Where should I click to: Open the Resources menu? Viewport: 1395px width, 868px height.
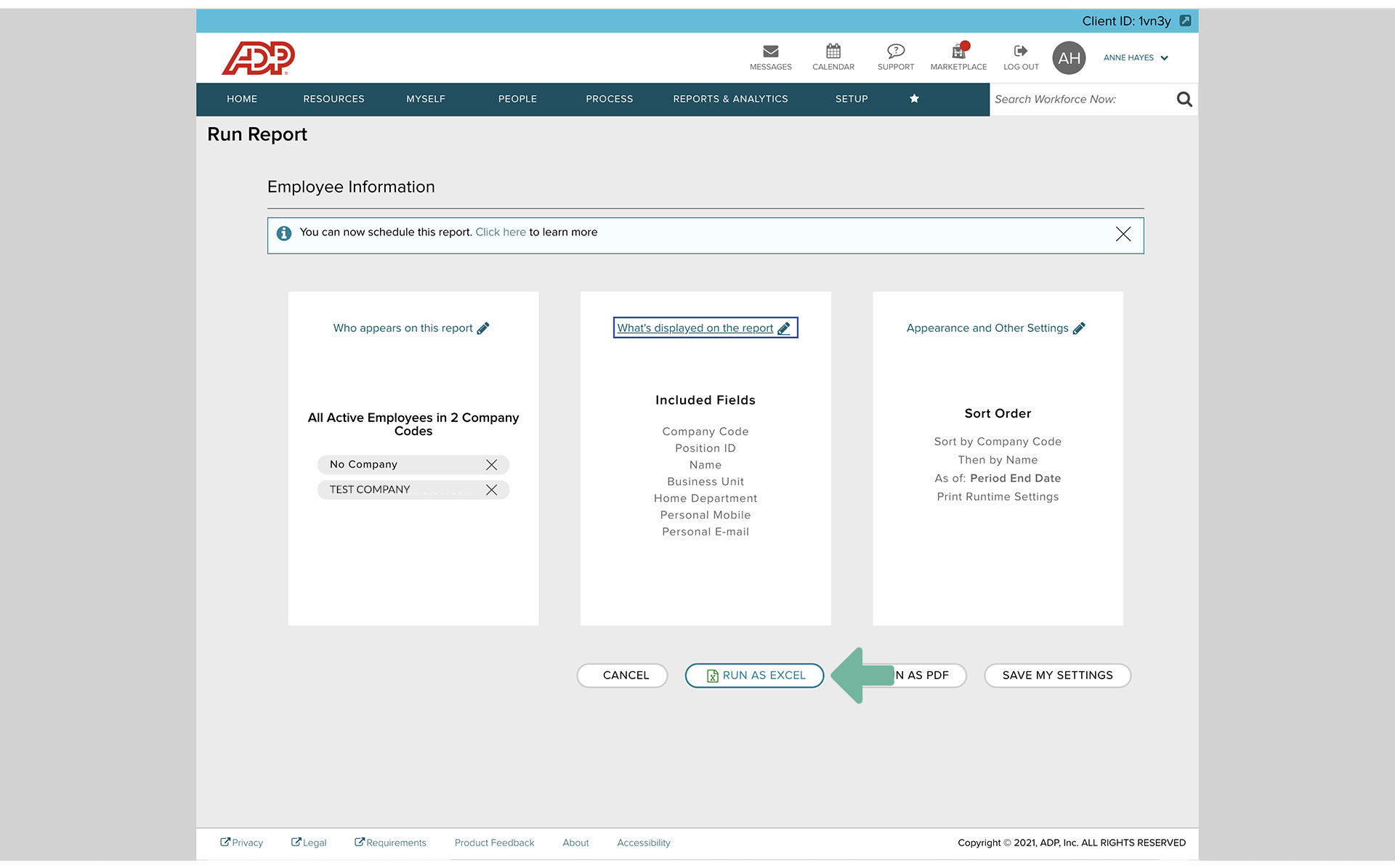334,99
